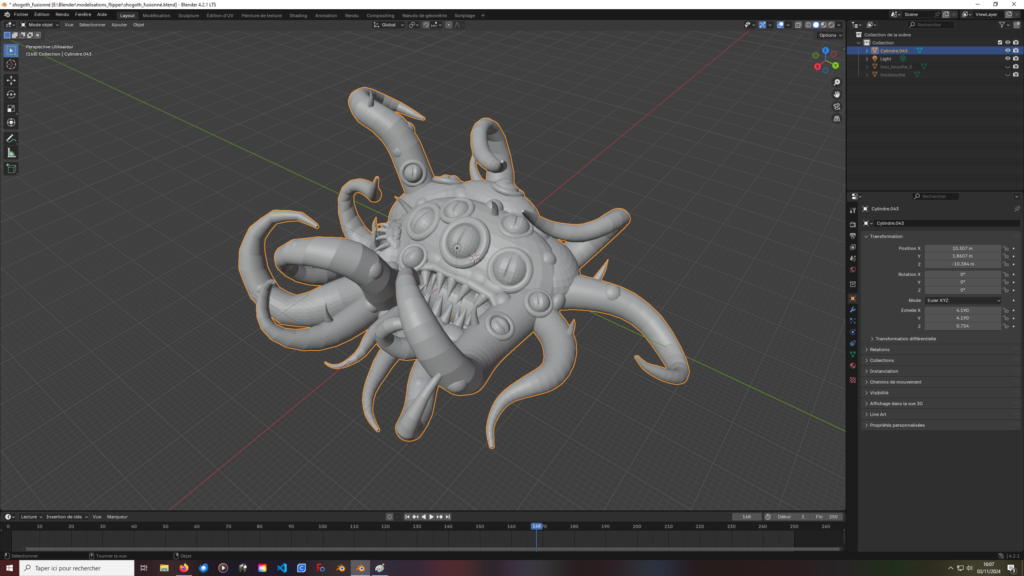Toggle Collection exclude-from-view-layer checkbox
The image size is (1024, 576).
(1000, 42)
